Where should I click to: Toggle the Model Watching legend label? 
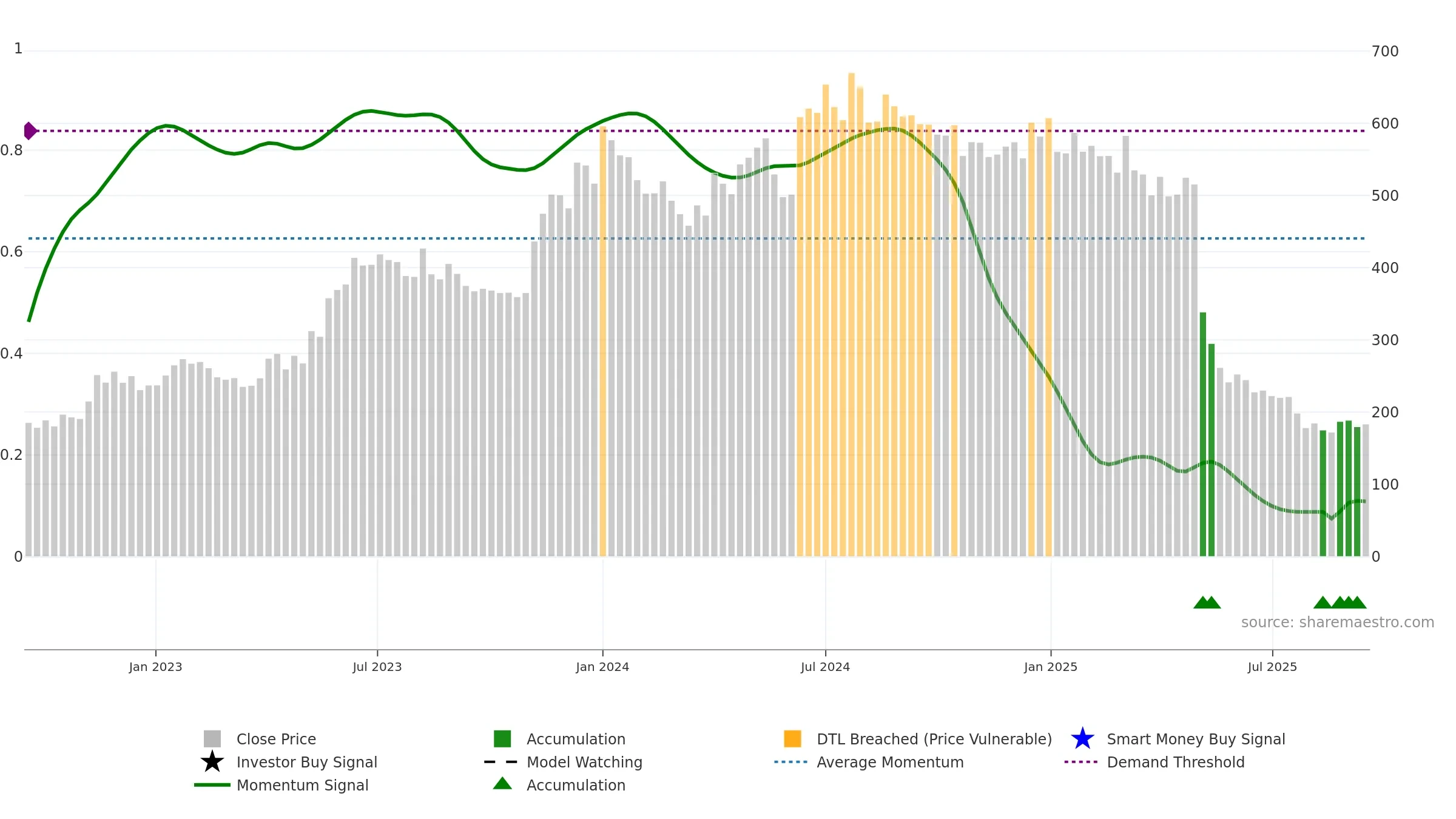pos(584,762)
